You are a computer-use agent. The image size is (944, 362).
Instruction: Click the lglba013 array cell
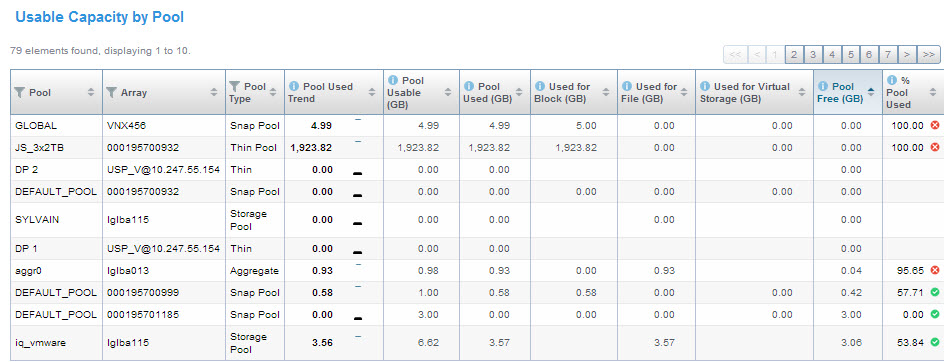tap(164, 270)
